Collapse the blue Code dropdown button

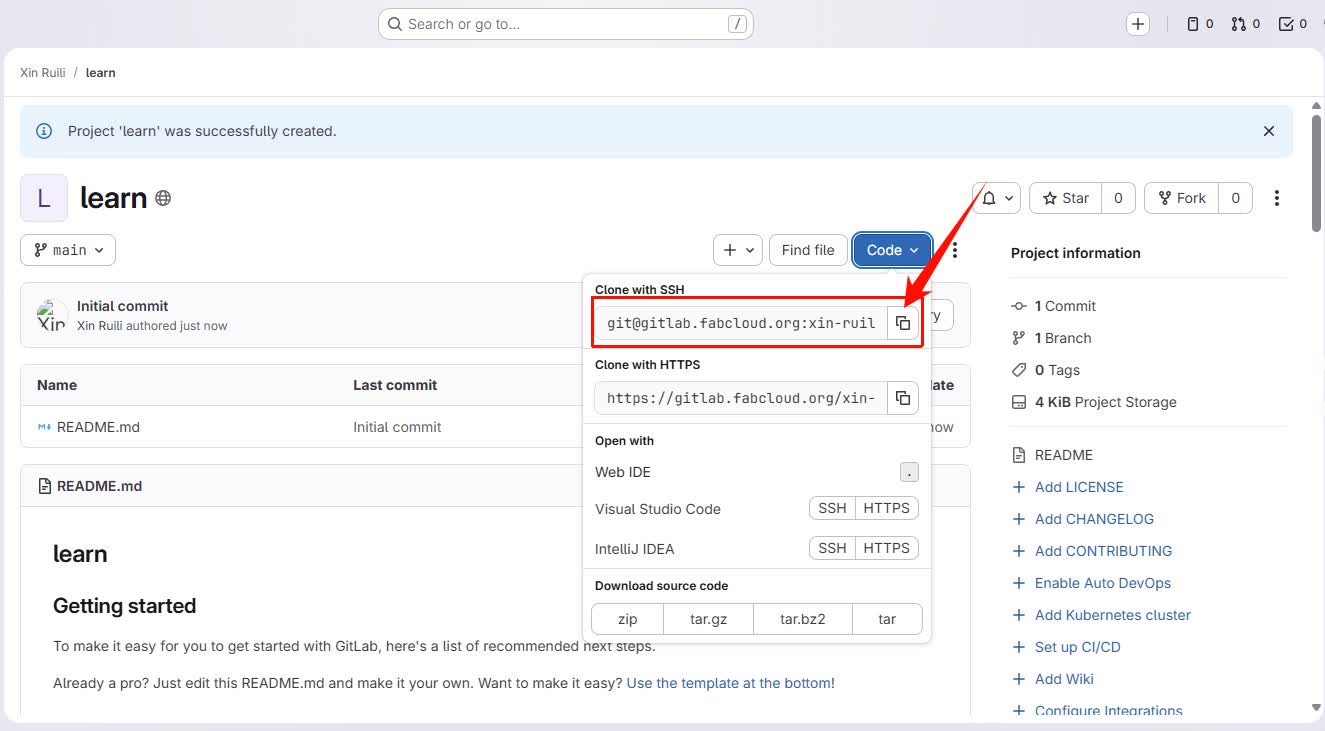(892, 250)
